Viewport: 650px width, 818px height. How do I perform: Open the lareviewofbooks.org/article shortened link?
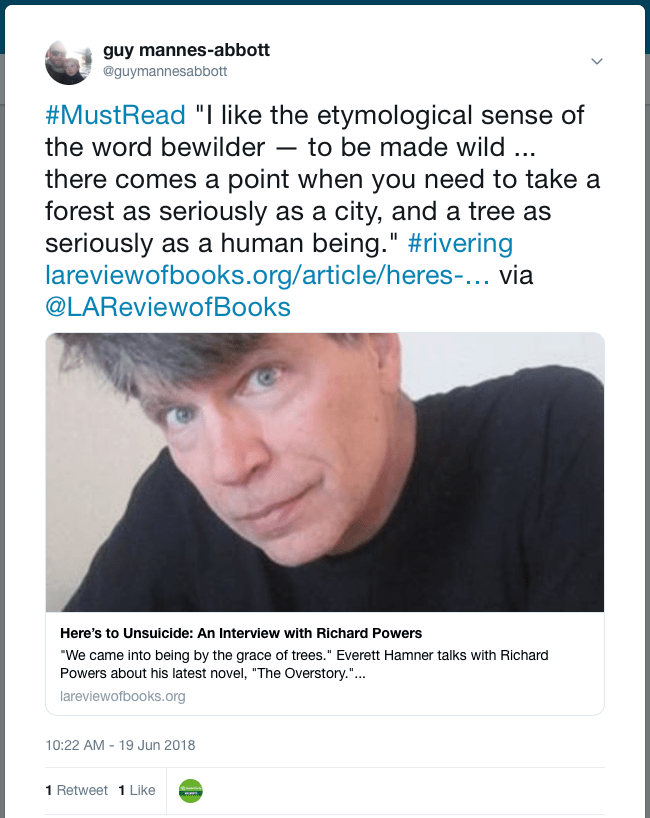267,274
